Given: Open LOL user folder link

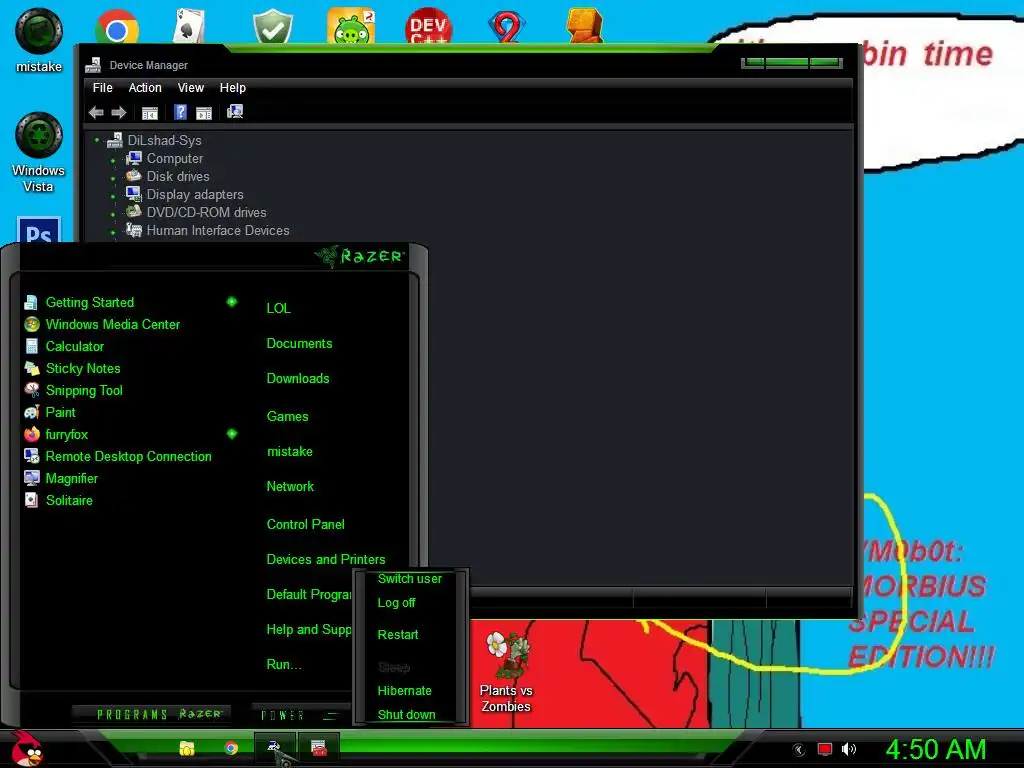Looking at the screenshot, I should pos(278,308).
